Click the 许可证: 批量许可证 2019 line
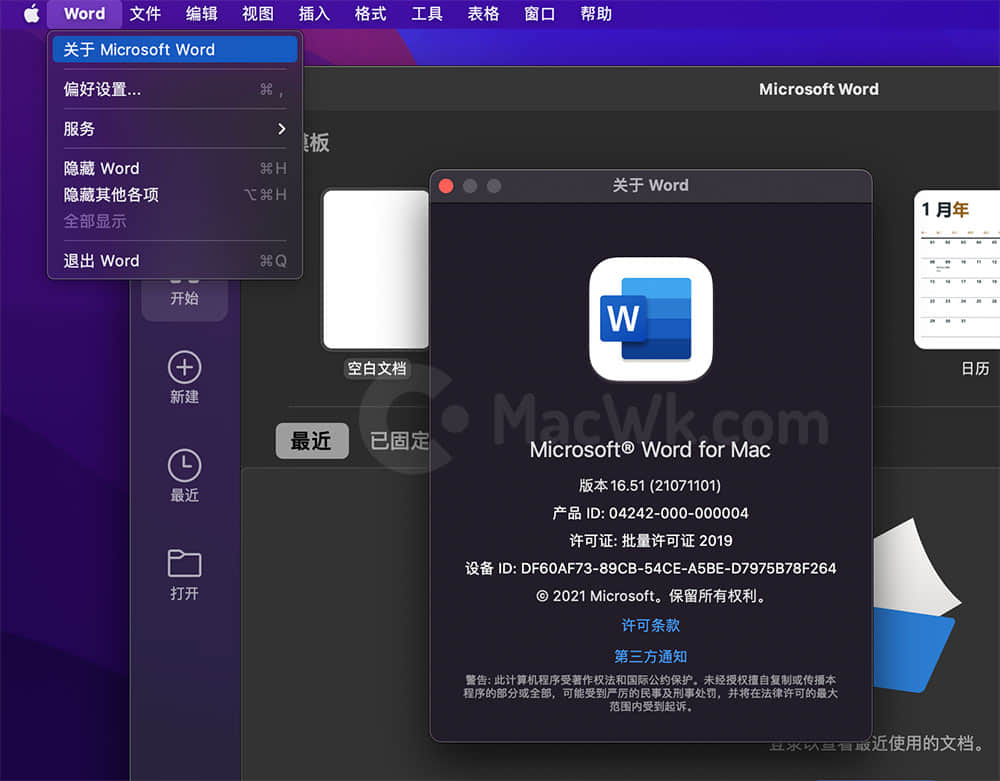 pos(651,541)
